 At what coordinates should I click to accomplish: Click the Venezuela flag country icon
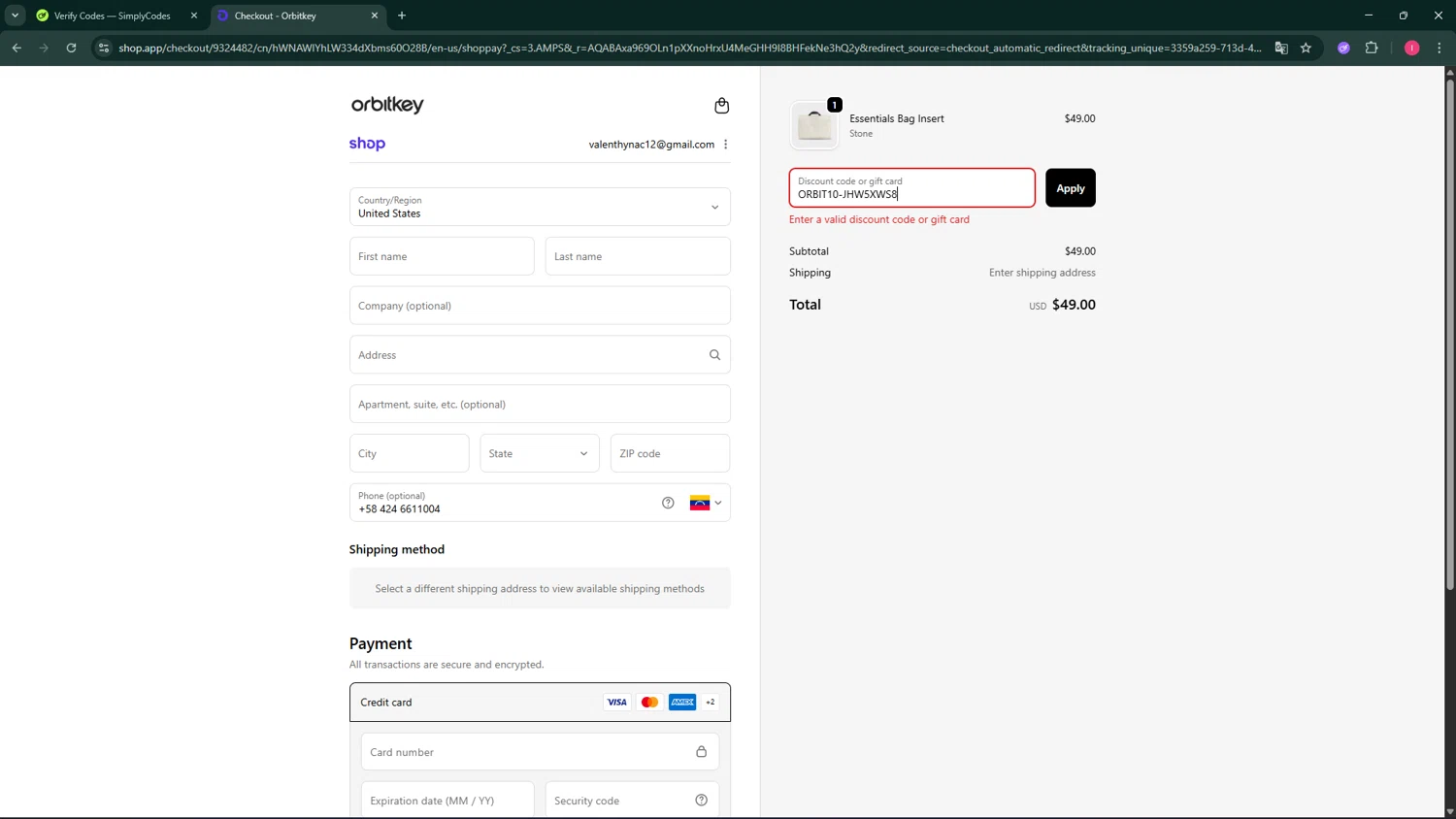pyautogui.click(x=700, y=503)
